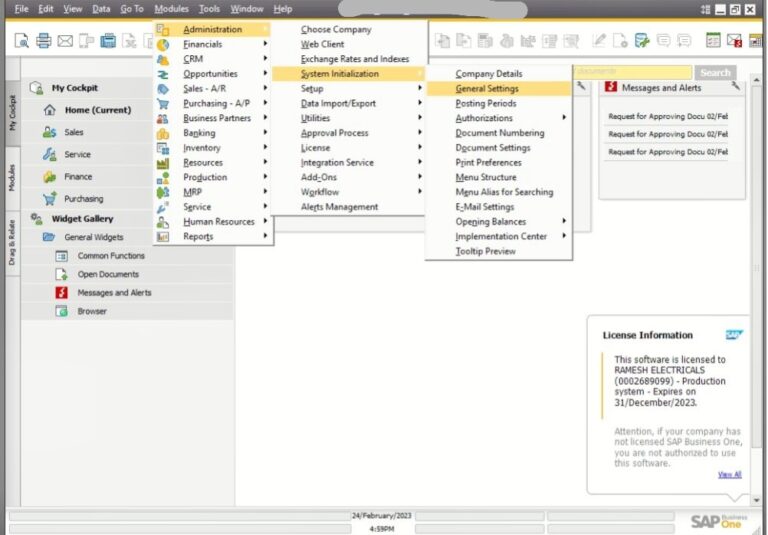
Task: Click the Common Functions widget icon
Action: [x=61, y=256]
